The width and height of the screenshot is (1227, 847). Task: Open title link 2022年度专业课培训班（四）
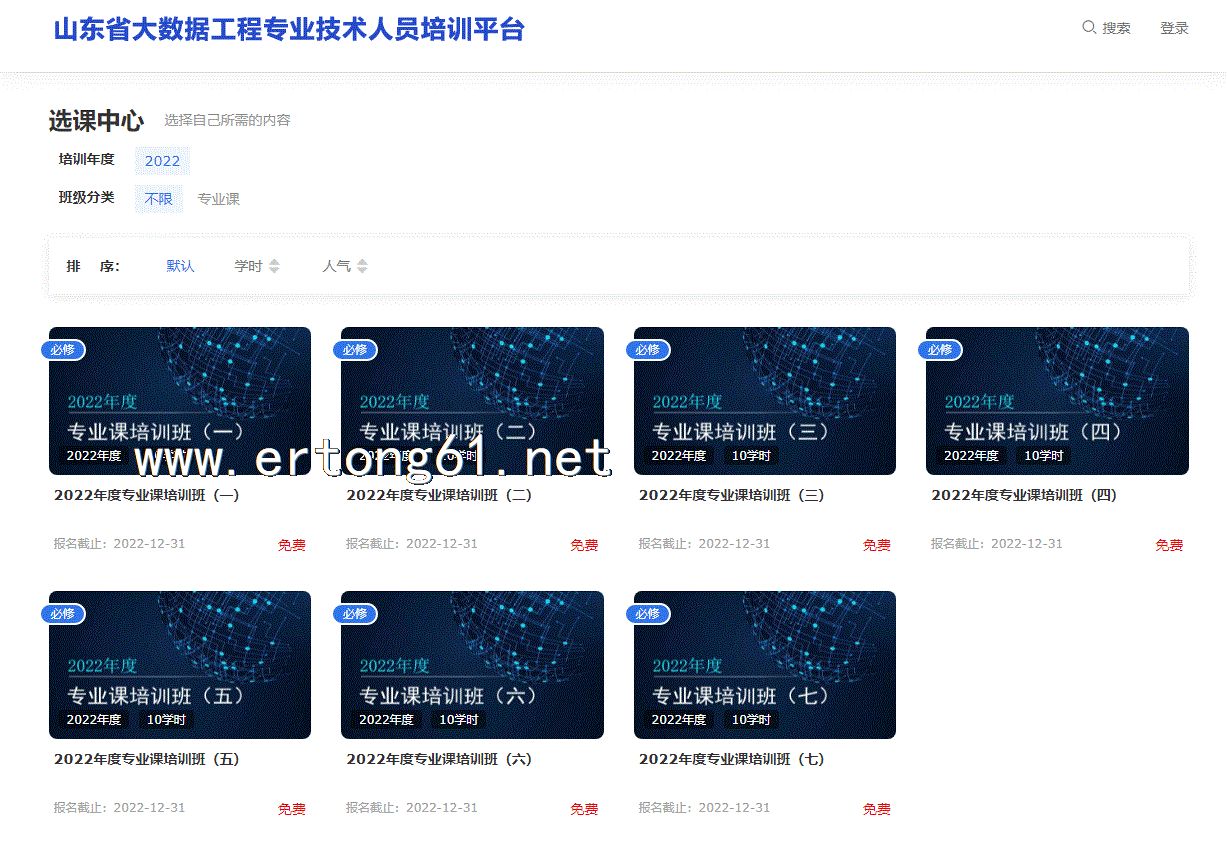coord(1023,495)
